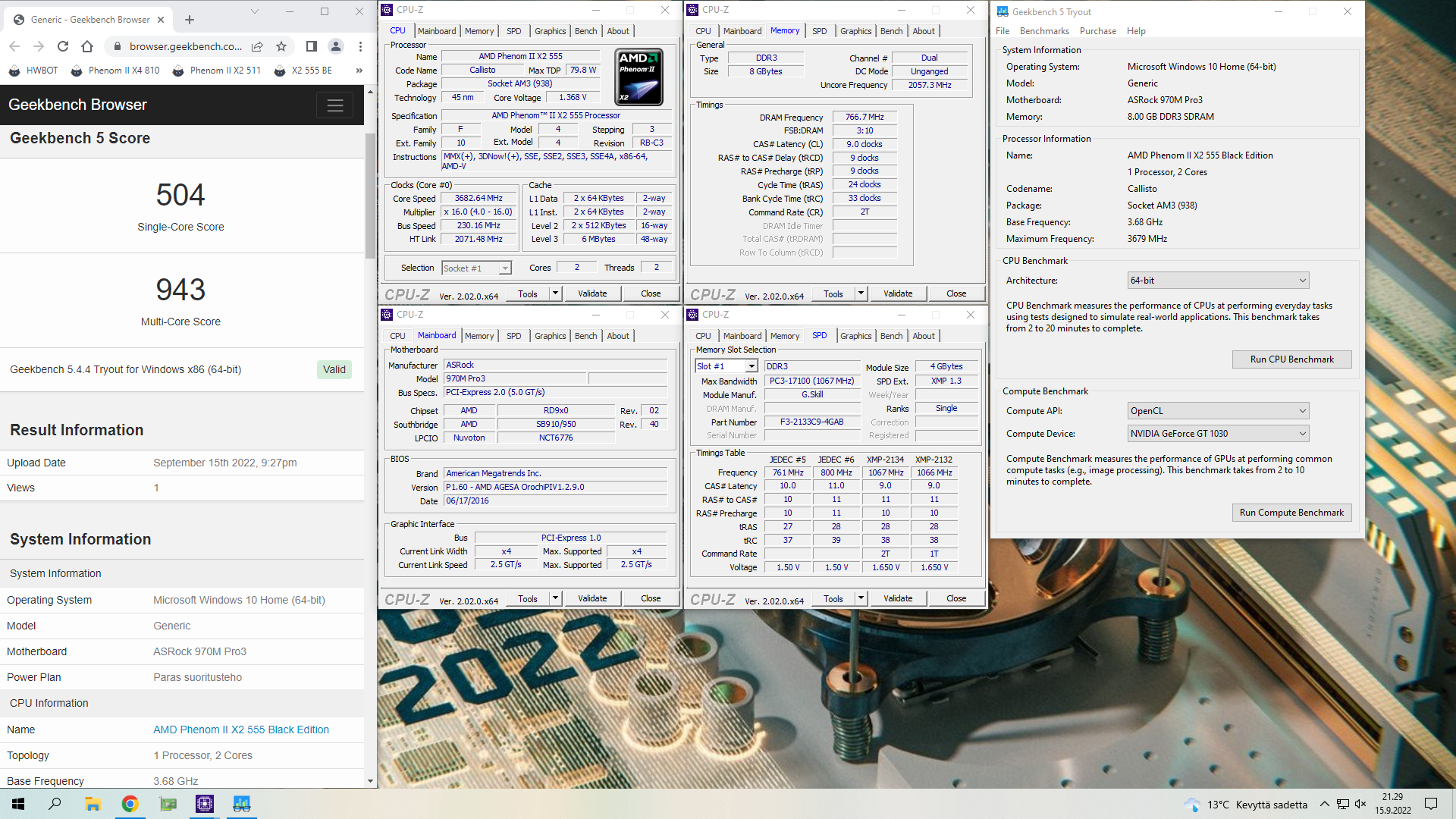Open the notification center icon

(x=1431, y=804)
